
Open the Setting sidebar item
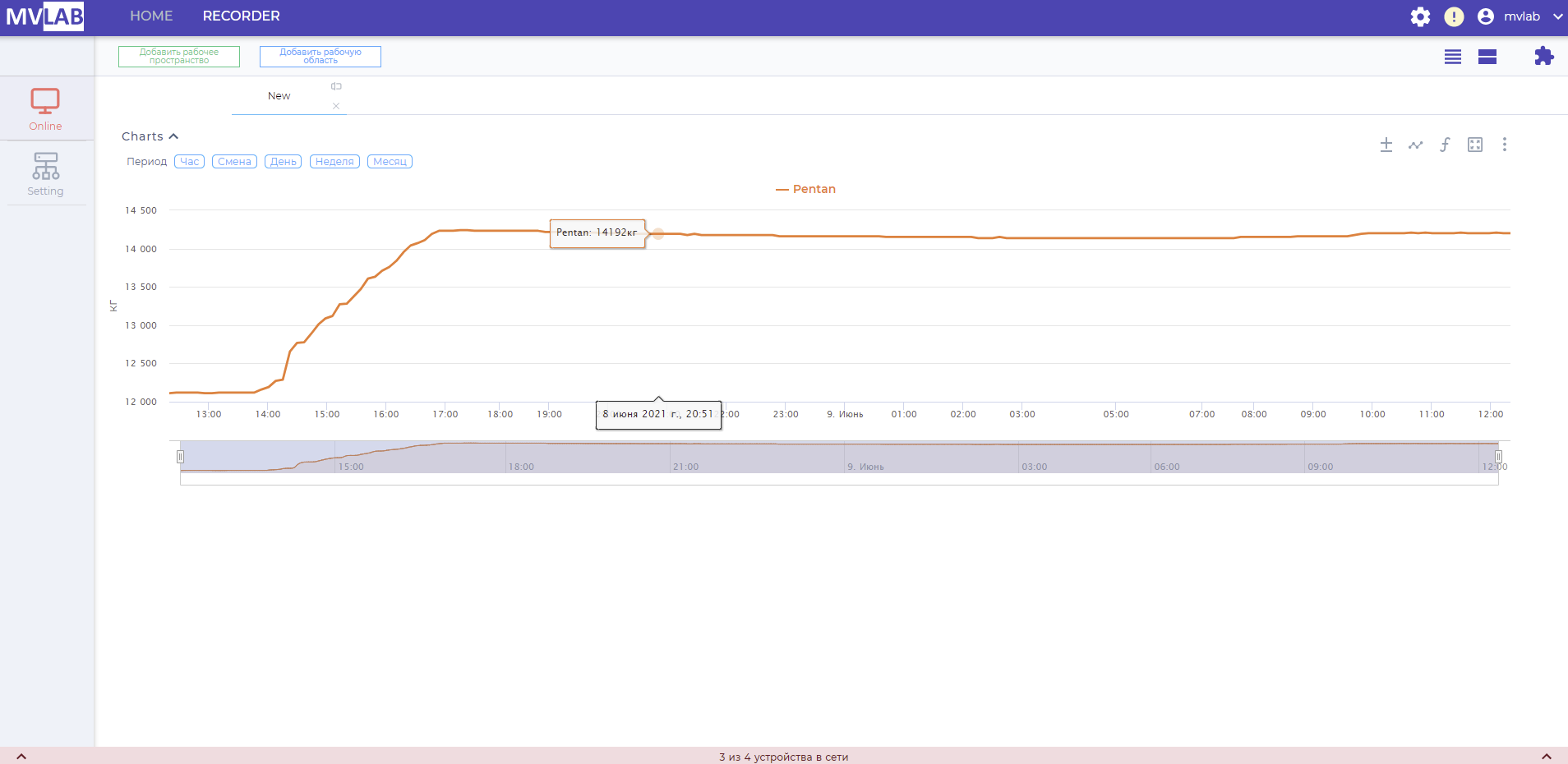coord(45,174)
